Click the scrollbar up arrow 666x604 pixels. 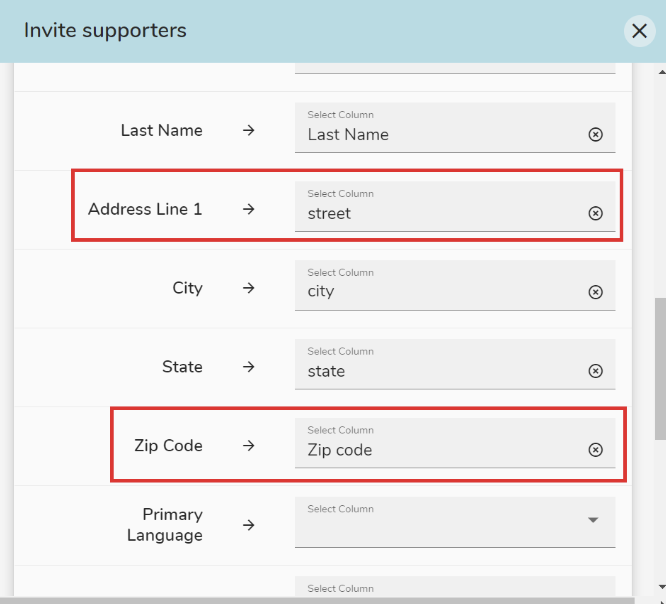(662, 72)
